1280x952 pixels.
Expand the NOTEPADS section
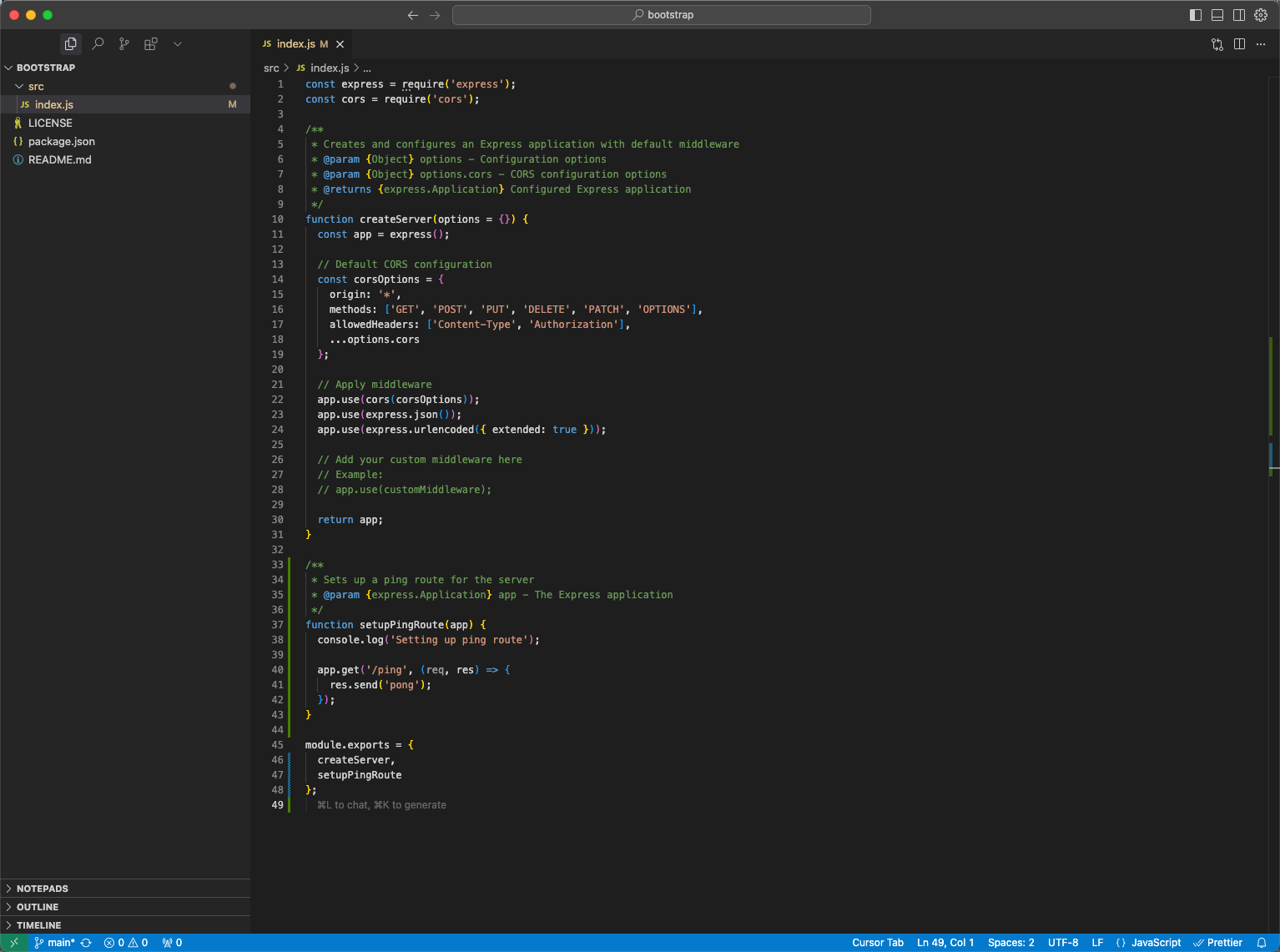[x=43, y=889]
